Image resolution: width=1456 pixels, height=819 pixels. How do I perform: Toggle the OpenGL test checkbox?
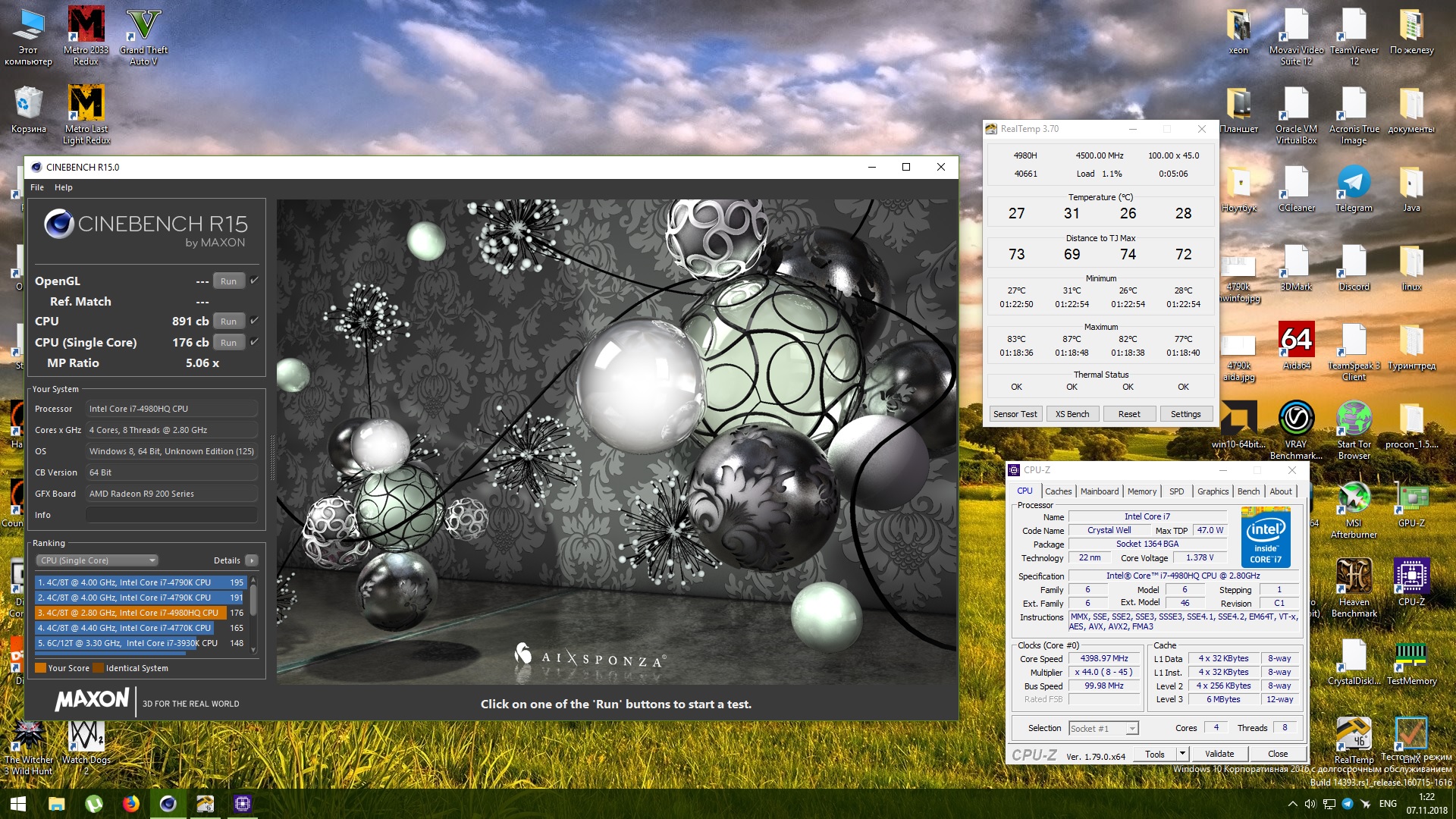pos(255,281)
